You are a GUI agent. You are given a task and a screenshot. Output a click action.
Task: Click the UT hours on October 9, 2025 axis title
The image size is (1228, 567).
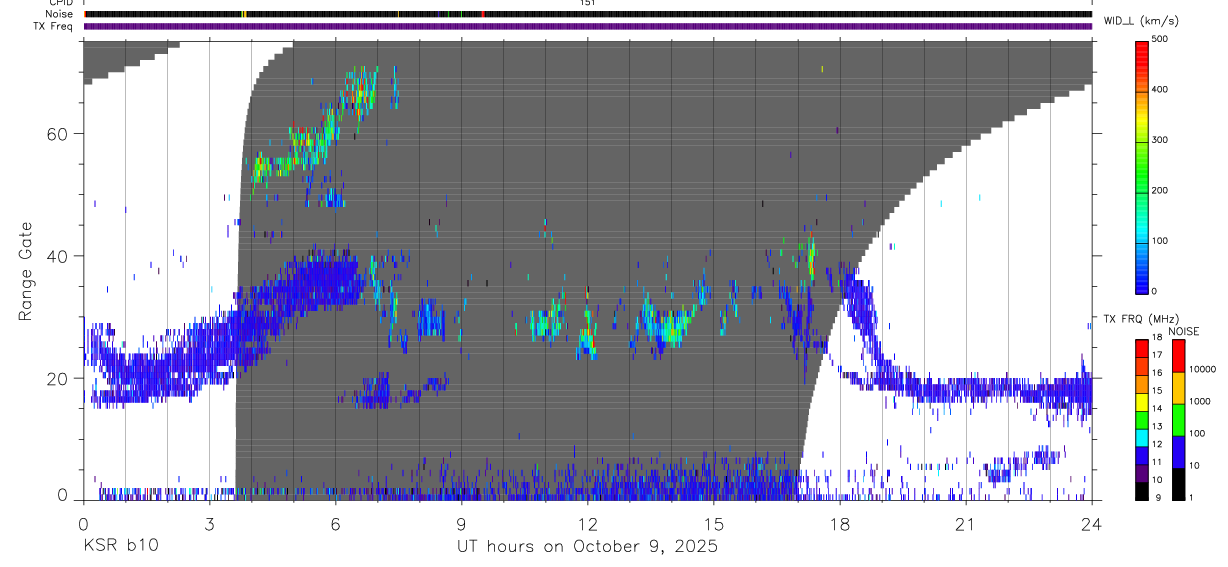point(588,546)
